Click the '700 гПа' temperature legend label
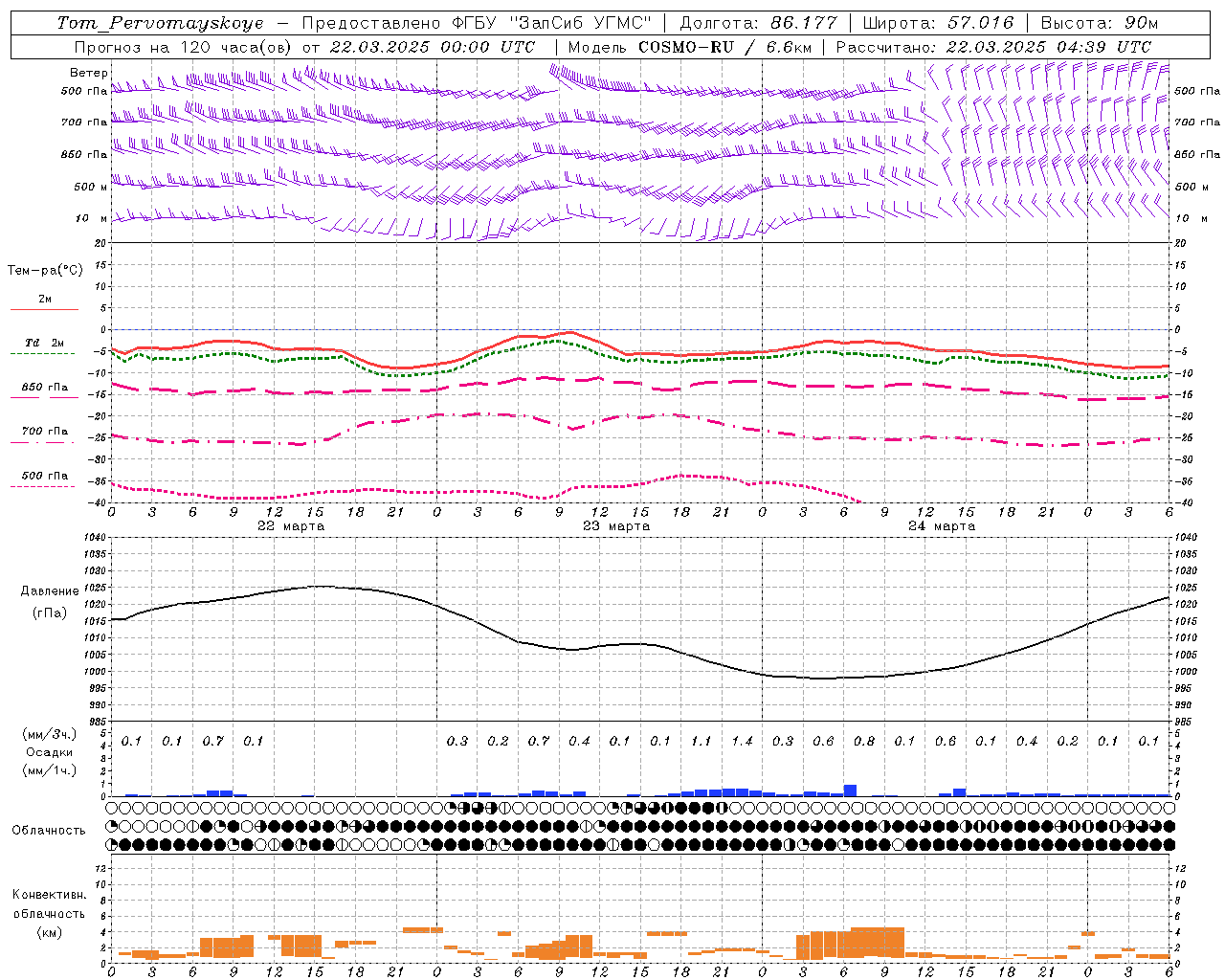 [45, 432]
